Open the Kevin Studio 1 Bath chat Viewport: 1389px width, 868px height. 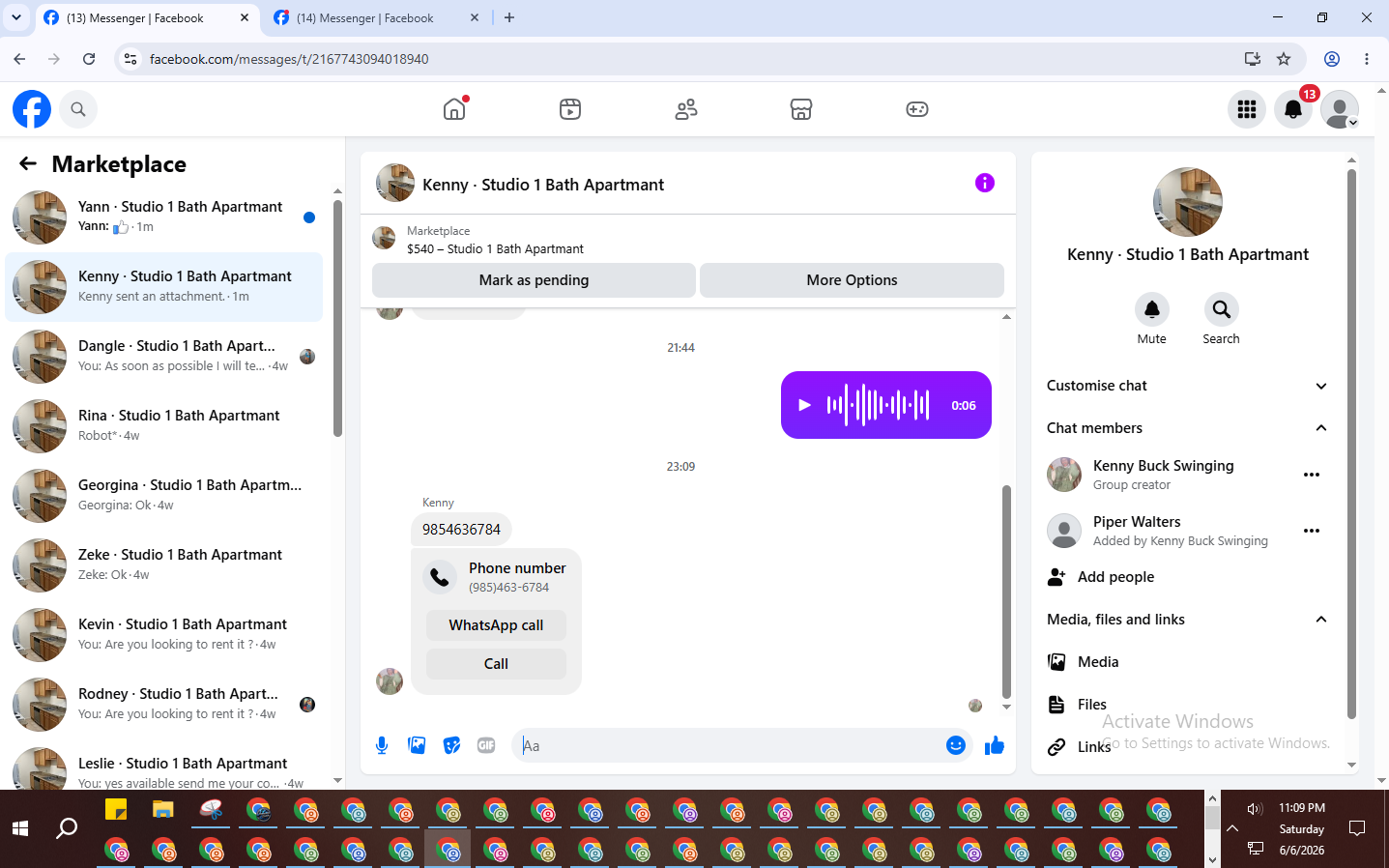tap(164, 635)
